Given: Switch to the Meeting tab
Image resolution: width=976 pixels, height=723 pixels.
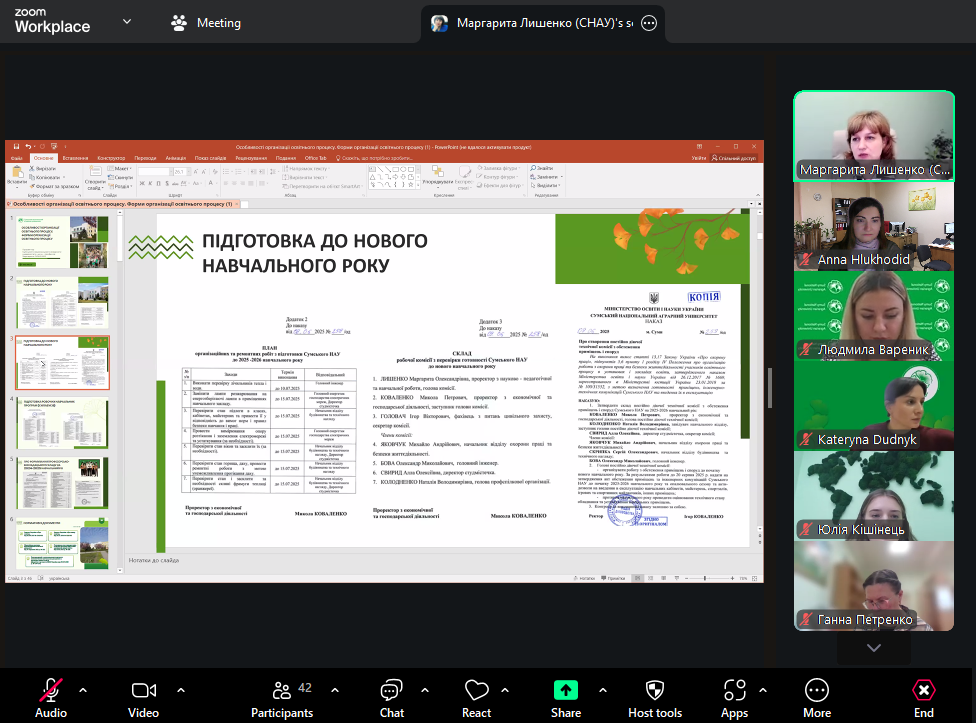Looking at the screenshot, I should click(206, 22).
